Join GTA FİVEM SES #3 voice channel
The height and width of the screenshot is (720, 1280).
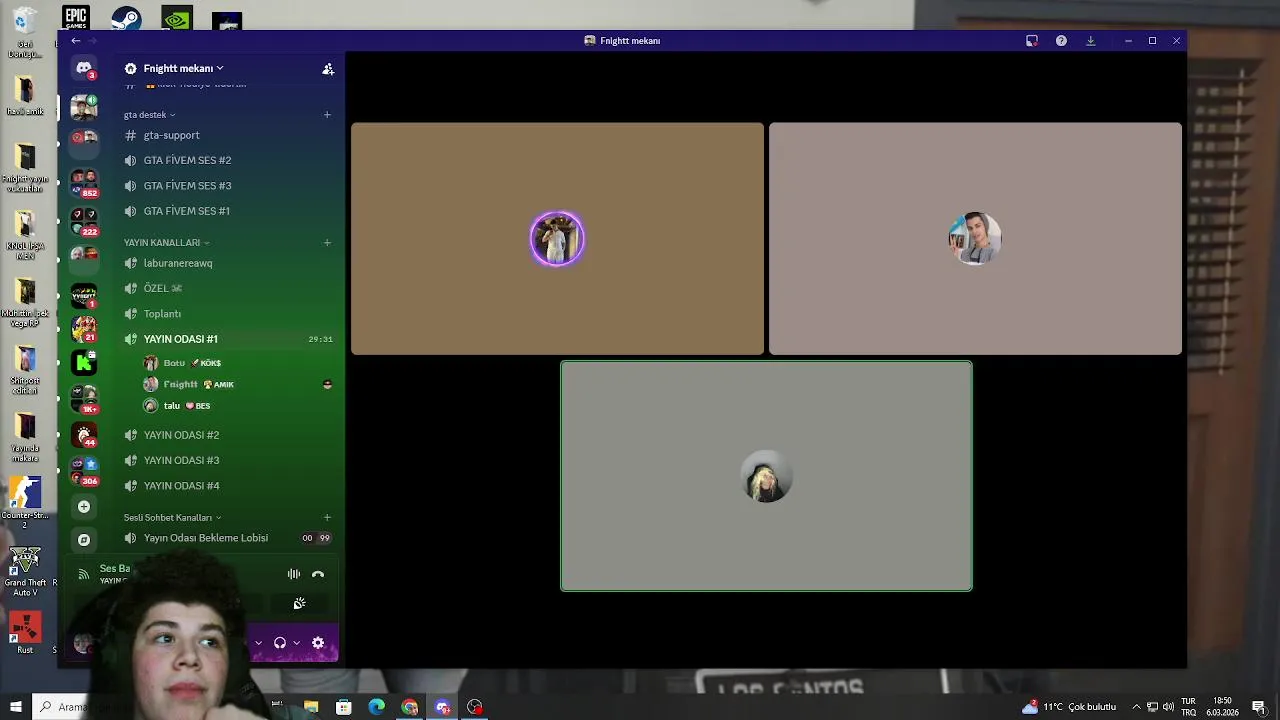point(228,186)
